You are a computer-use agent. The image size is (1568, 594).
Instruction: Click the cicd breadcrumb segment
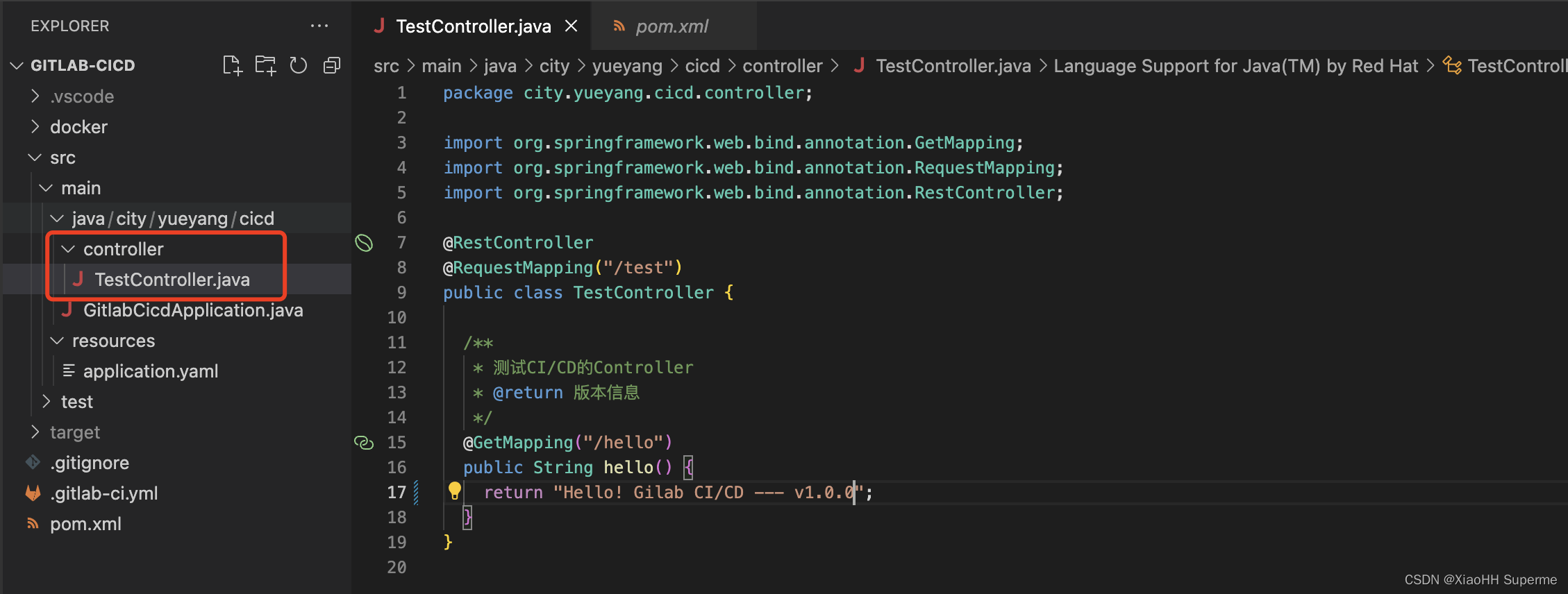703,66
